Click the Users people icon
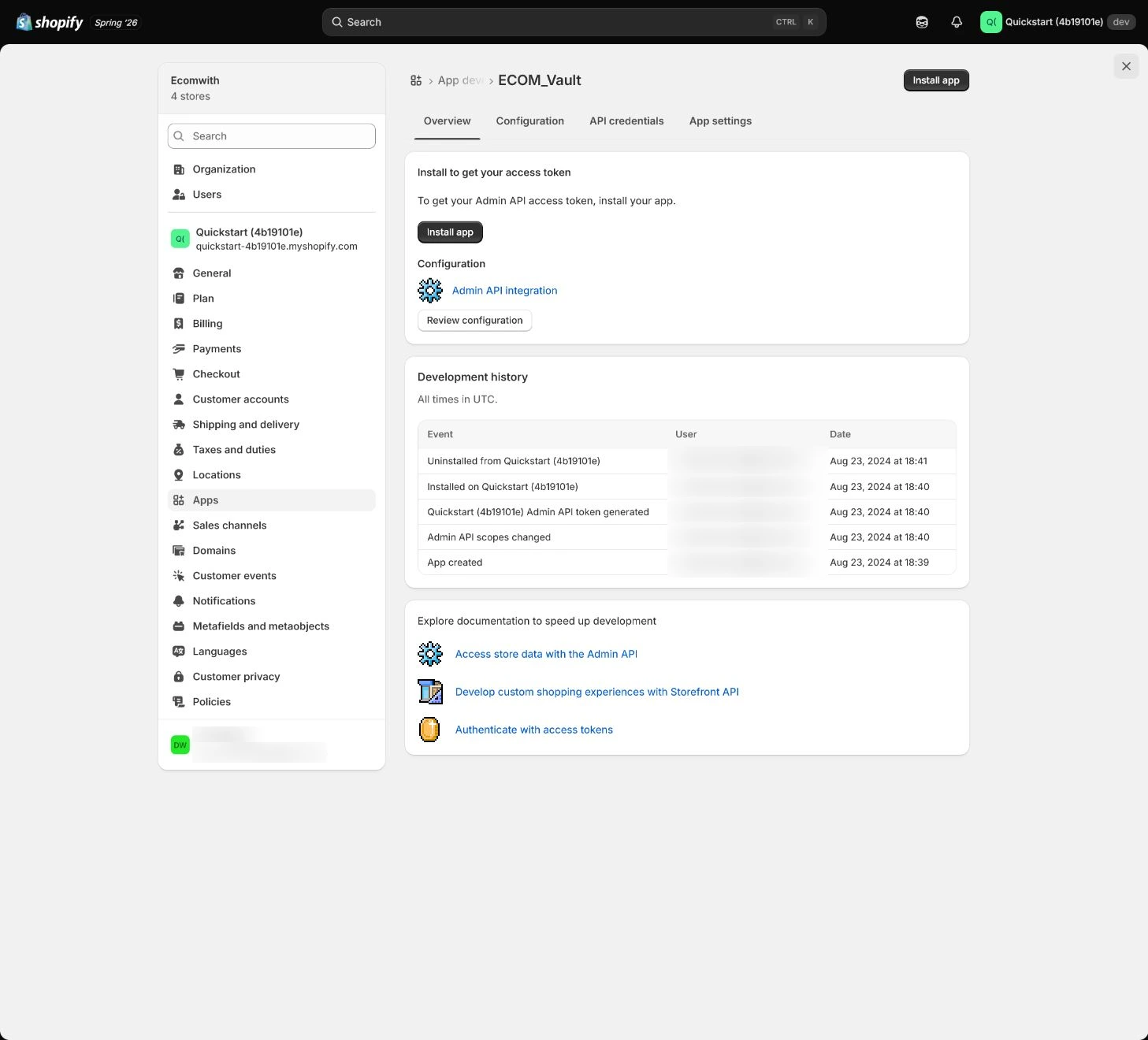This screenshot has height=1040, width=1148. coord(179,195)
